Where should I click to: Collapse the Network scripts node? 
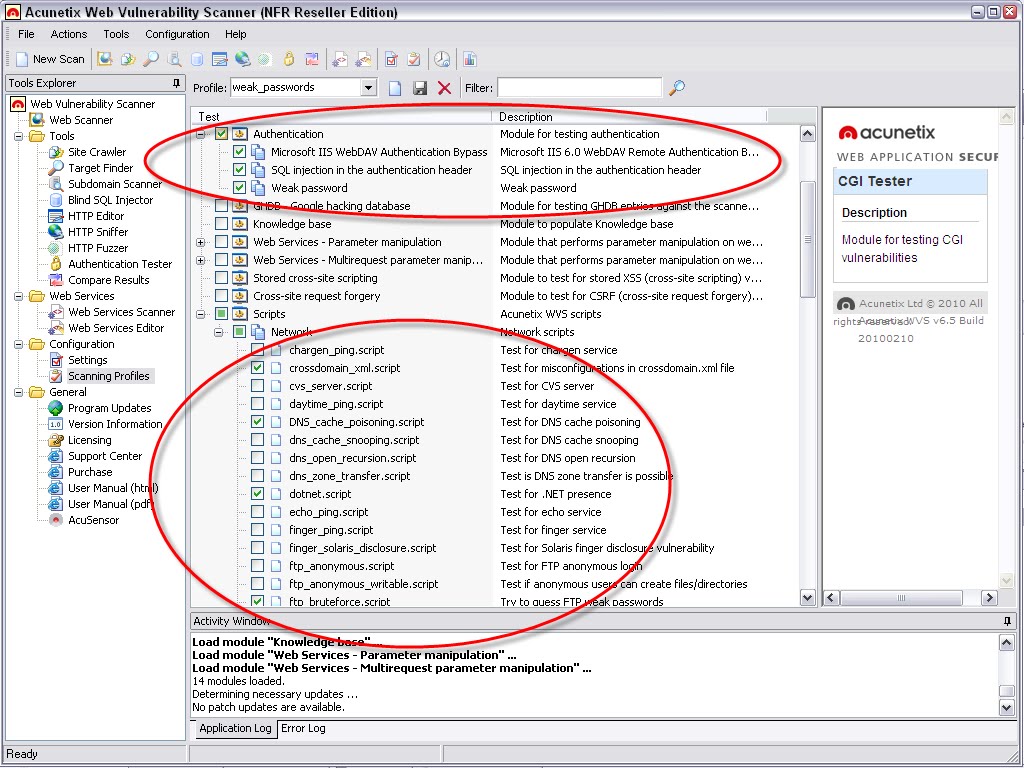(x=219, y=332)
